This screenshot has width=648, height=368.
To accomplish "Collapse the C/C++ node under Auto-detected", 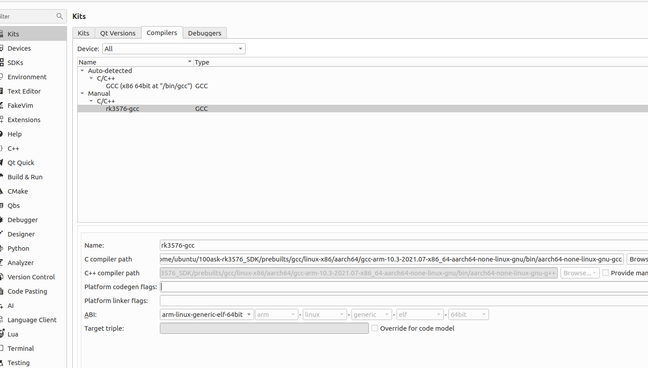I will pos(91,78).
